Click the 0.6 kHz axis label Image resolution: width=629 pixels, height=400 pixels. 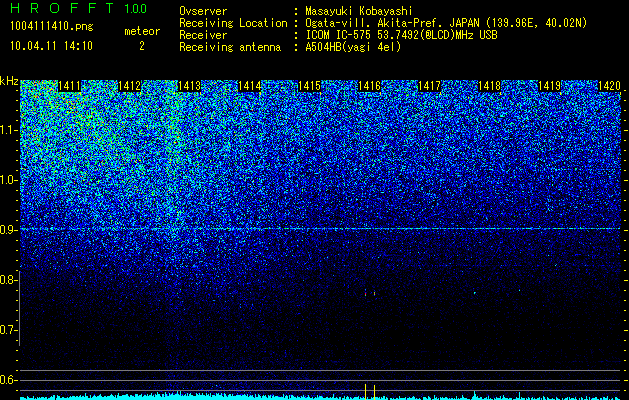coord(8,380)
